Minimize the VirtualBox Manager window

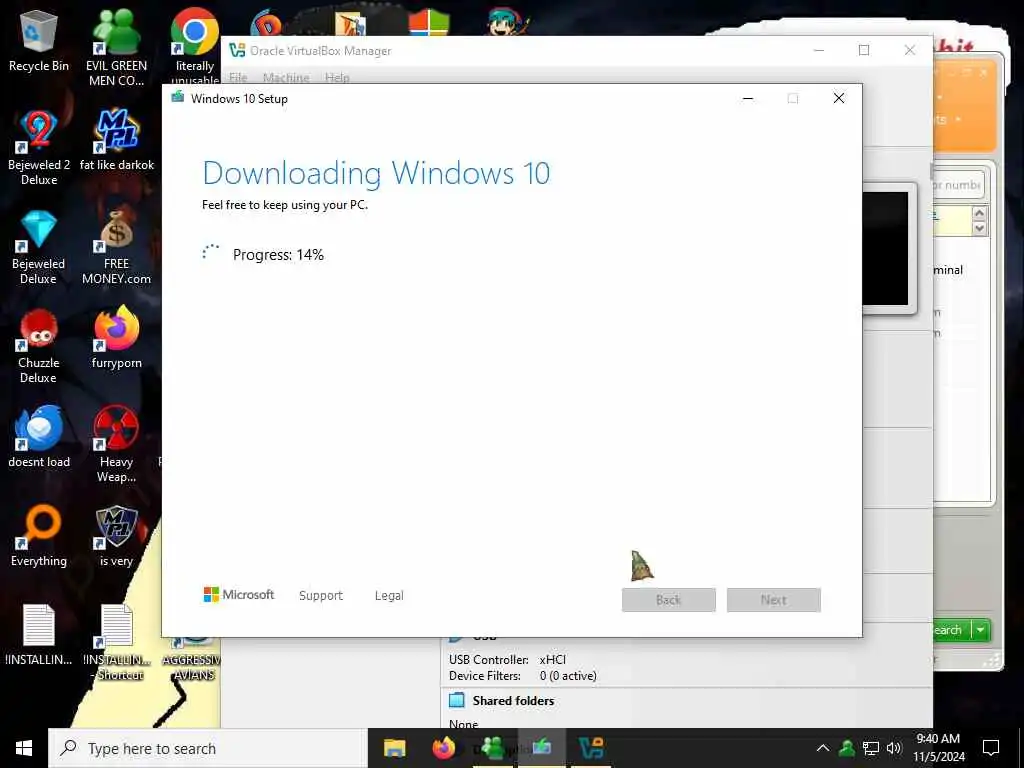click(819, 50)
